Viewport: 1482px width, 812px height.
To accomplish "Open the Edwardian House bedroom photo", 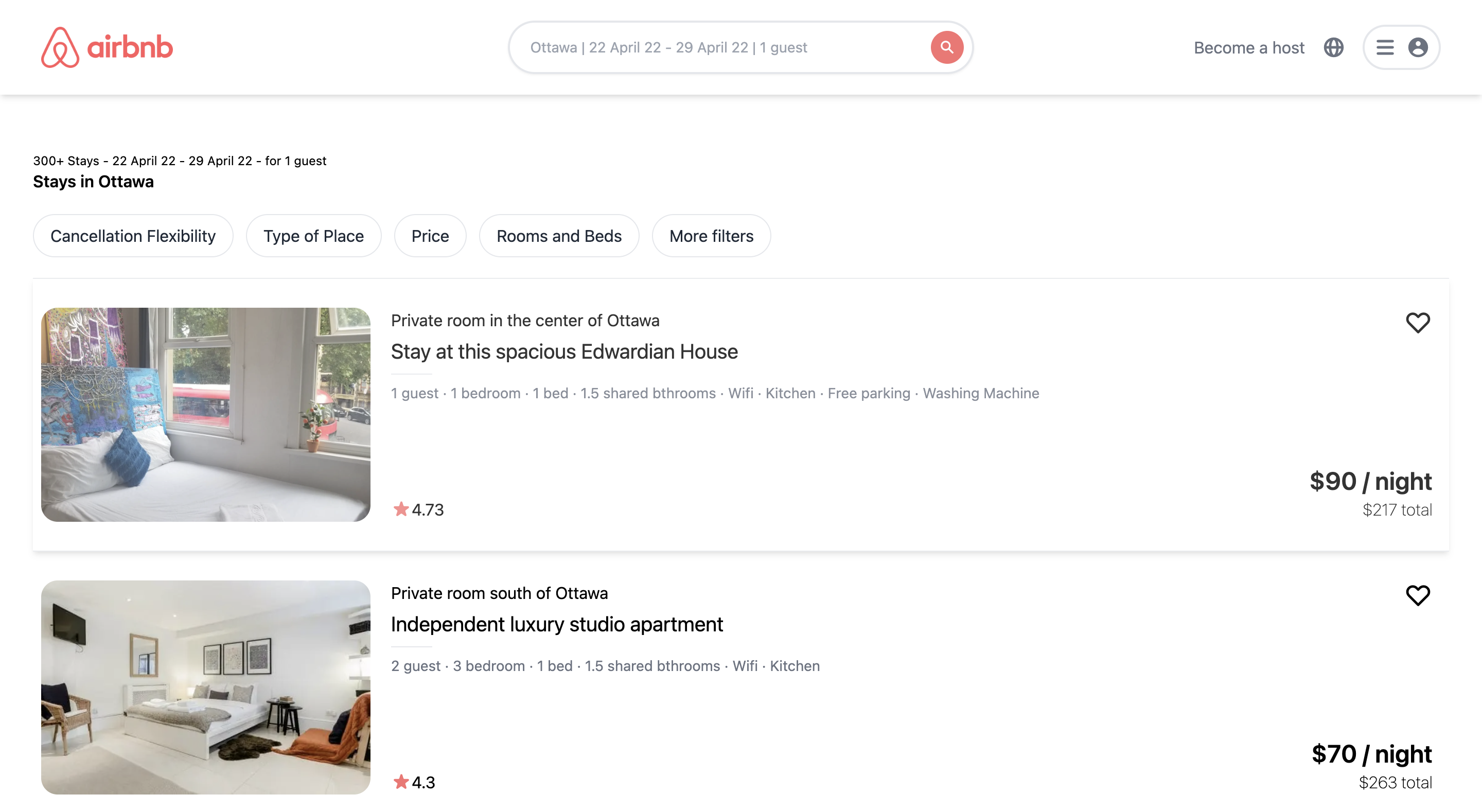I will point(205,415).
